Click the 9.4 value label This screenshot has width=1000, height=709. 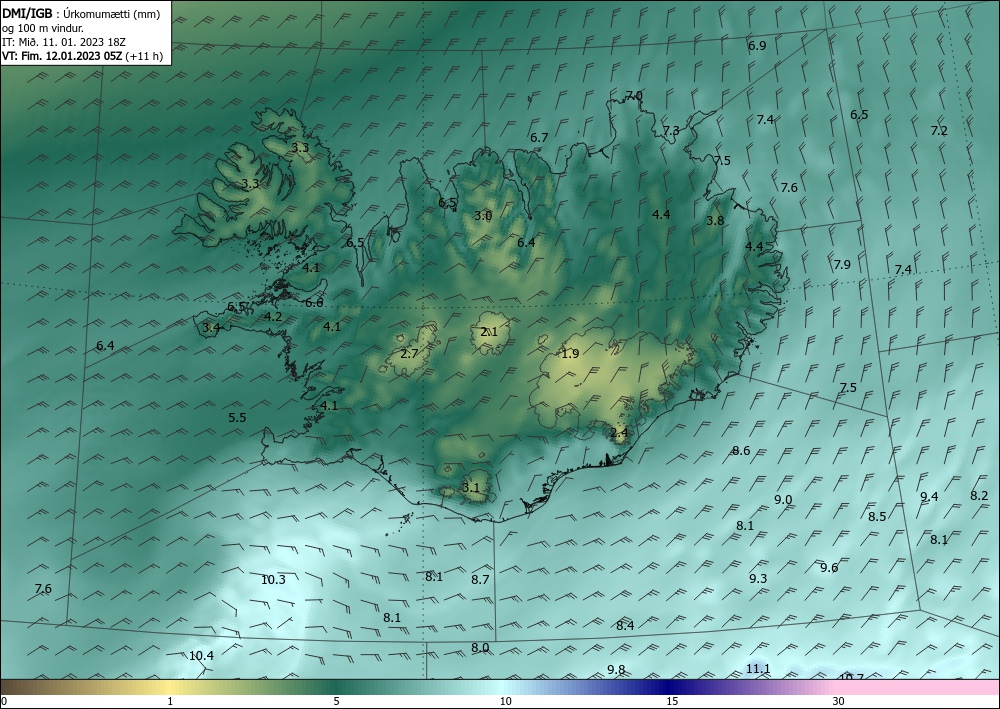tap(929, 497)
